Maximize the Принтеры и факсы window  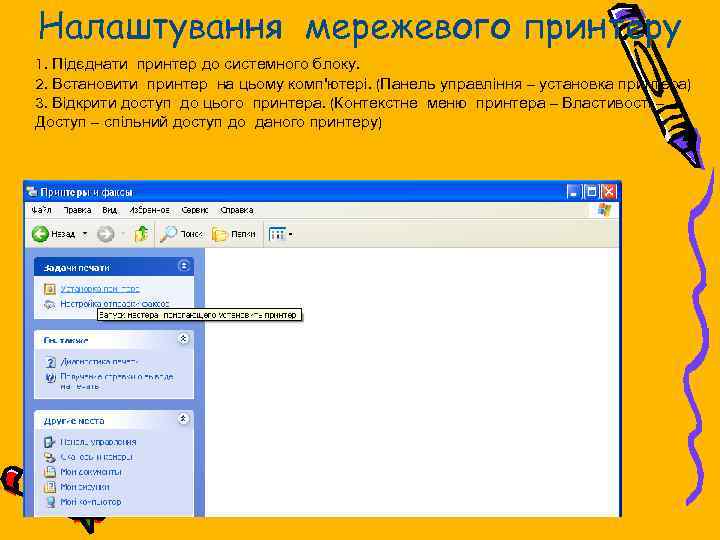[591, 191]
